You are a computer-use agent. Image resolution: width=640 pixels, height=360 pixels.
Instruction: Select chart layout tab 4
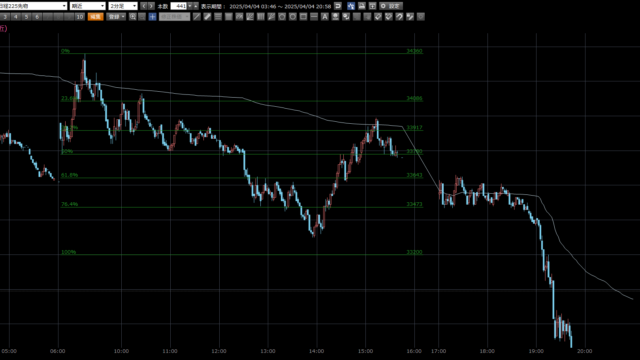click(16, 17)
